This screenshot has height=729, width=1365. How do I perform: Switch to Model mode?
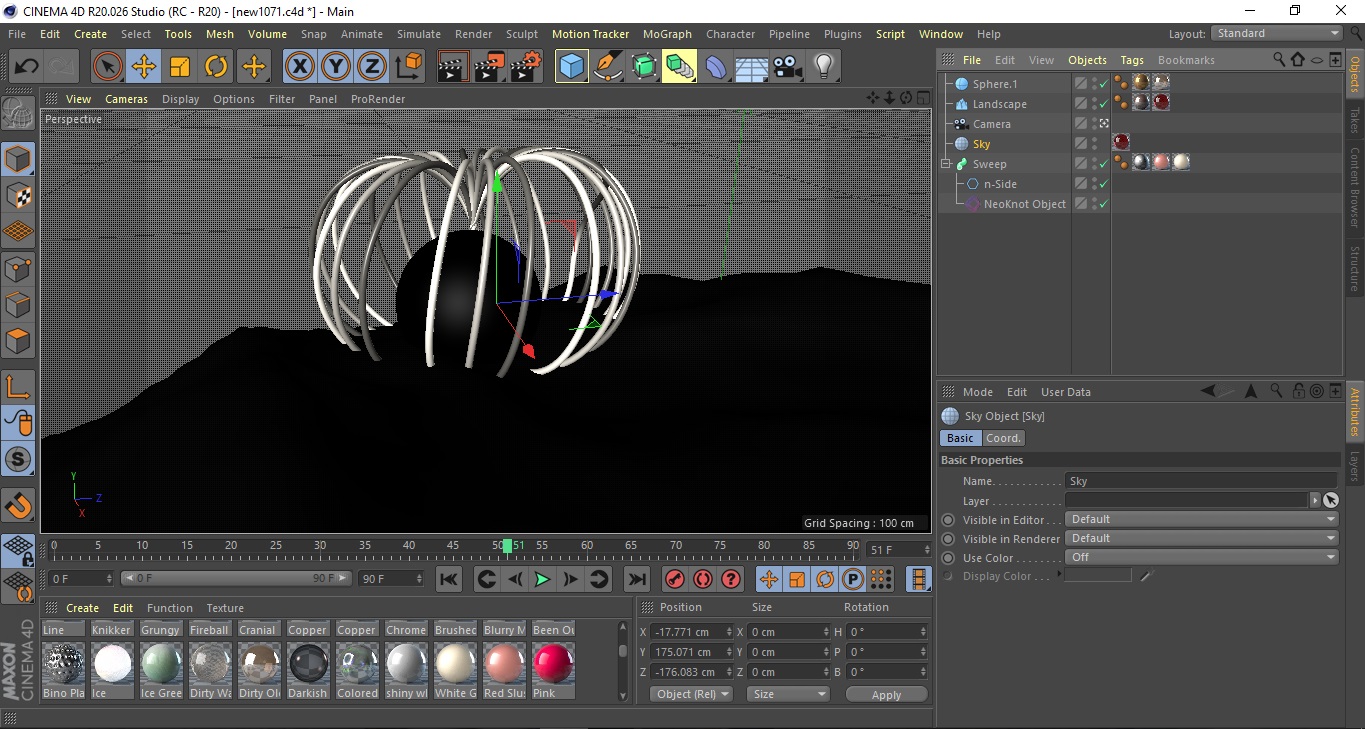(x=18, y=159)
